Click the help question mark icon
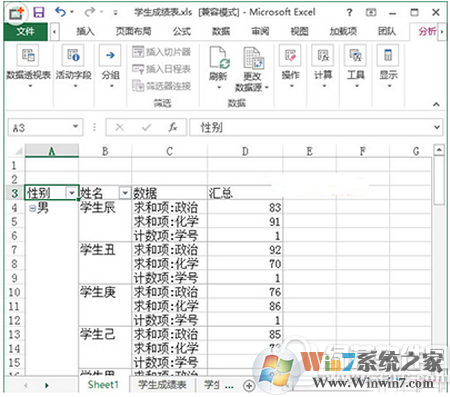The width and height of the screenshot is (450, 397). point(349,13)
